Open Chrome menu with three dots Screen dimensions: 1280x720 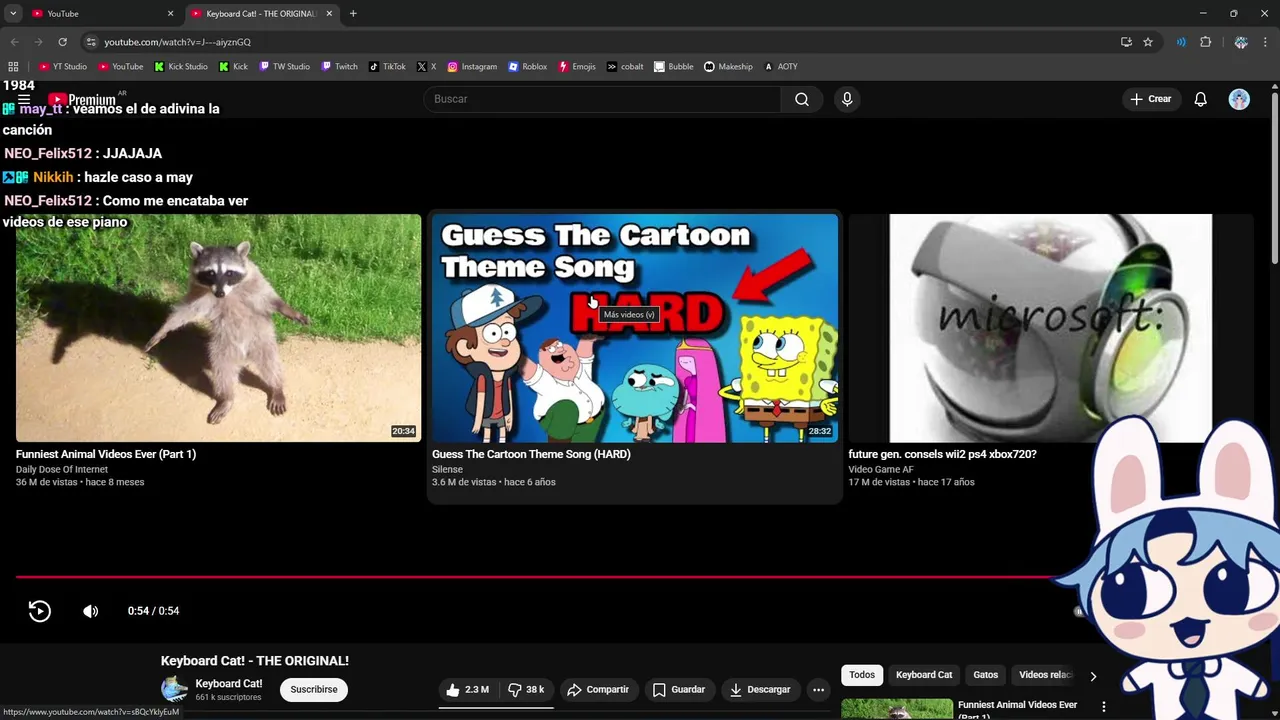coord(1265,42)
